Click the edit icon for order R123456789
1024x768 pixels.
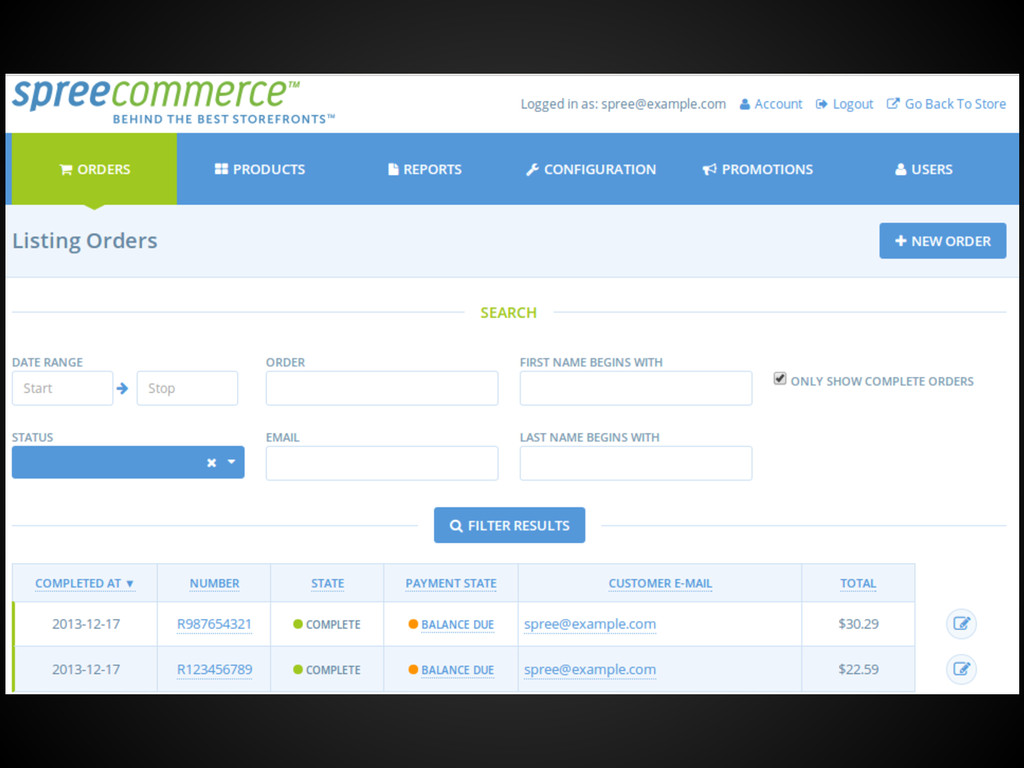pos(961,669)
